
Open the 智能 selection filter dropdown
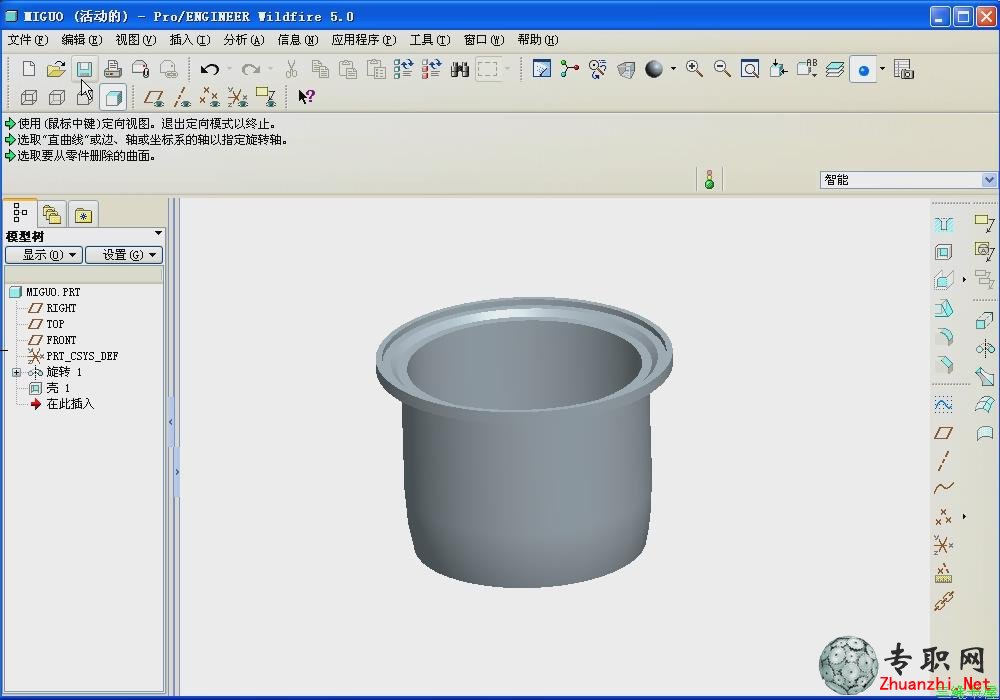coord(989,180)
